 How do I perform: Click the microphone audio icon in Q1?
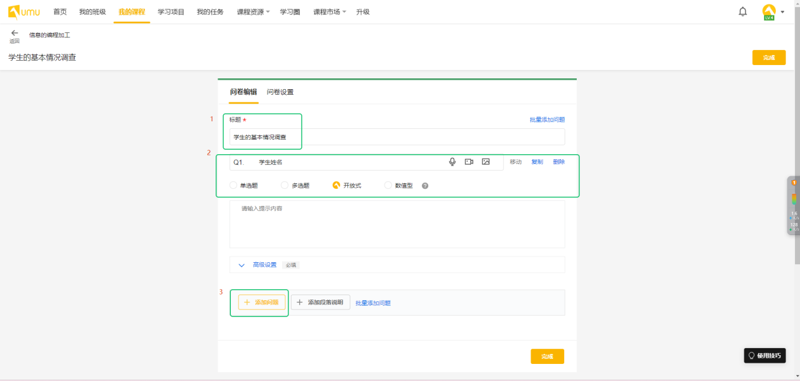pos(452,162)
